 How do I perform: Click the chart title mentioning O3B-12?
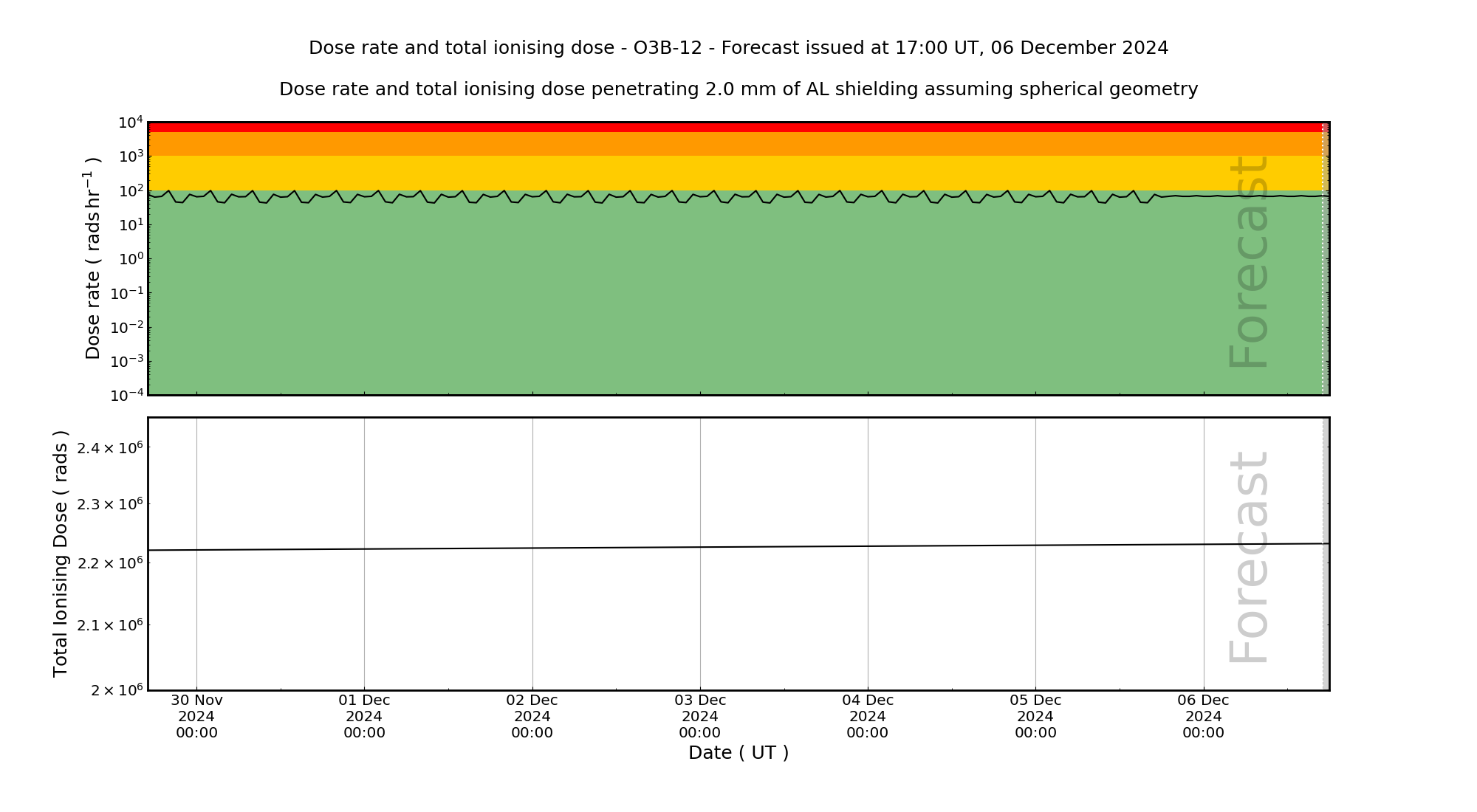tap(738, 48)
